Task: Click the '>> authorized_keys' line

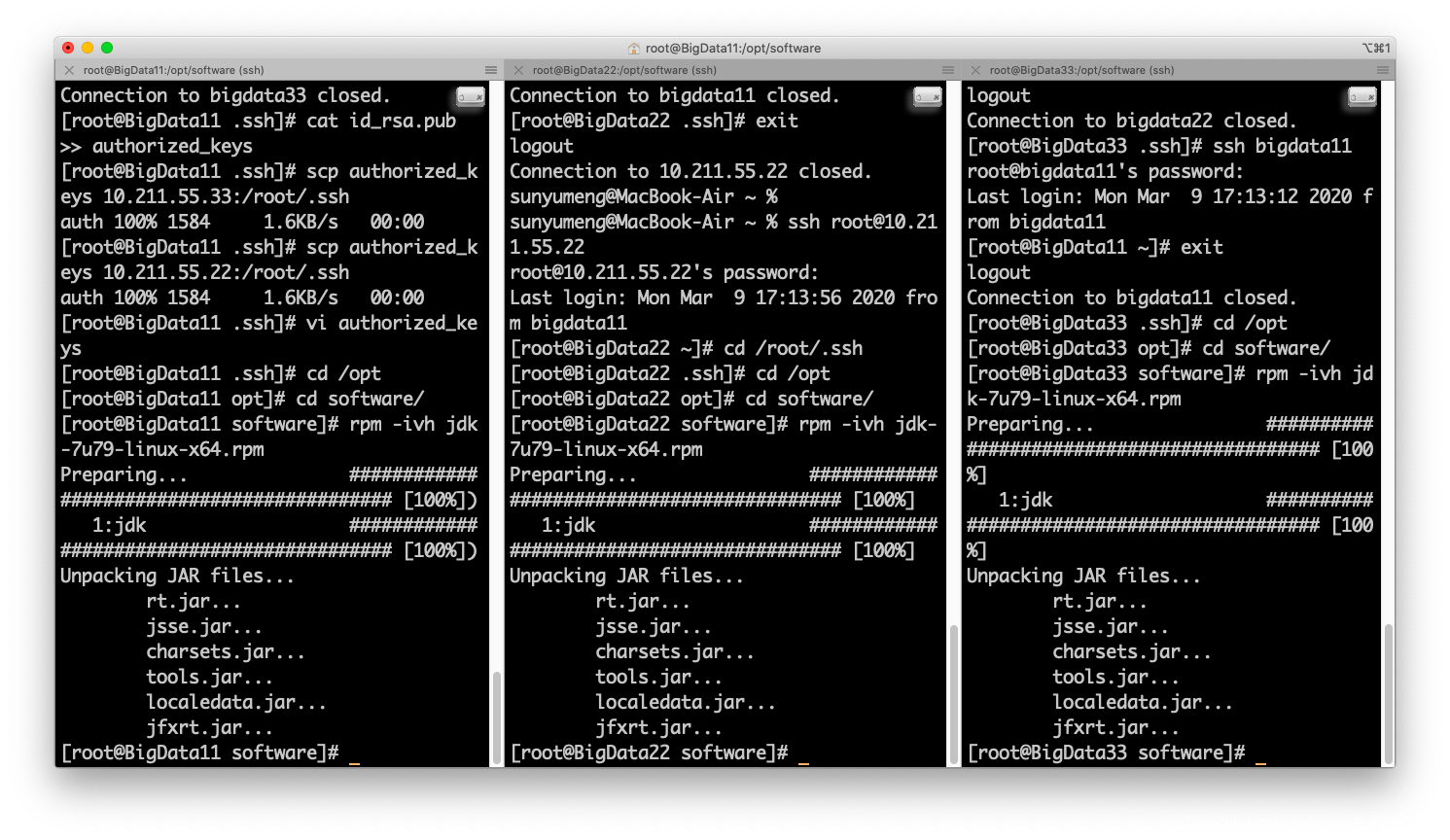Action: (157, 146)
